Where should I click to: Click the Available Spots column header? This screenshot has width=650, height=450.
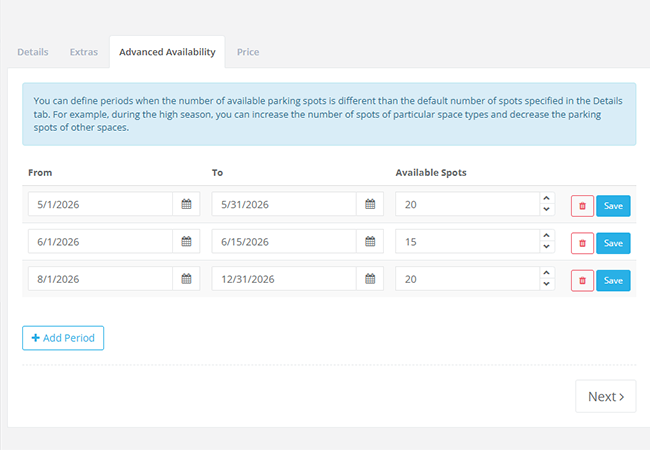click(431, 172)
